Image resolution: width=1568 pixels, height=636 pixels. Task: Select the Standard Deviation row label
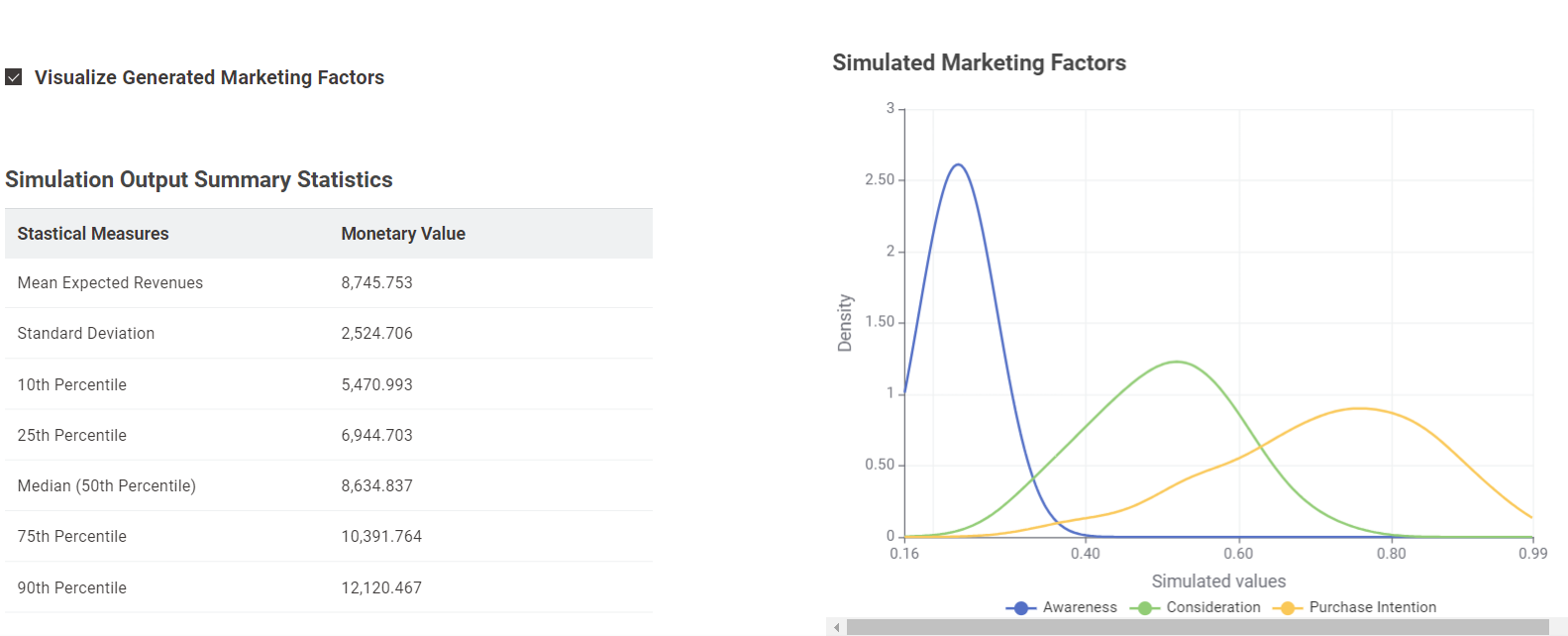pos(86,334)
